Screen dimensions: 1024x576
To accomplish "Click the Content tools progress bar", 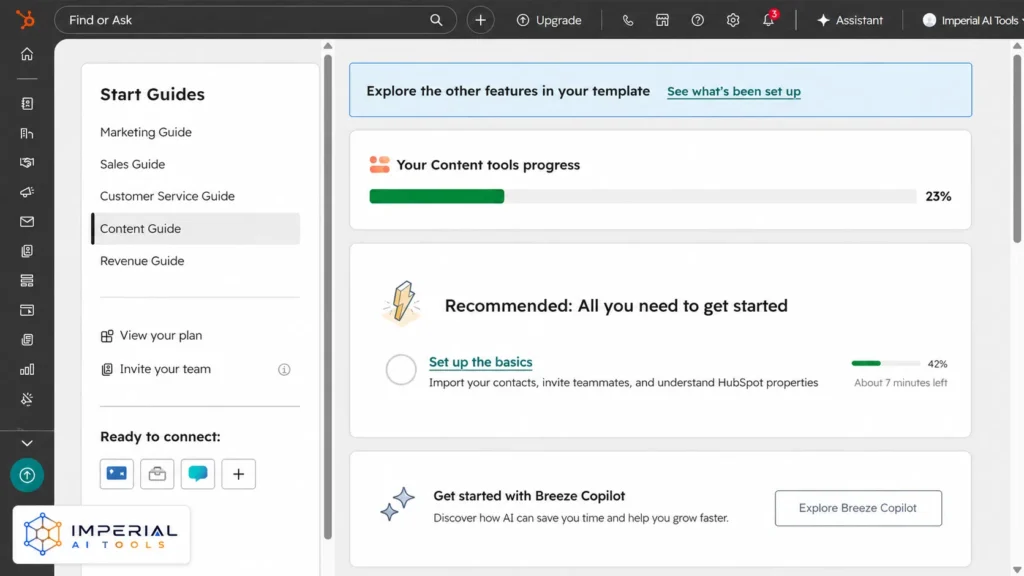I will click(x=643, y=196).
